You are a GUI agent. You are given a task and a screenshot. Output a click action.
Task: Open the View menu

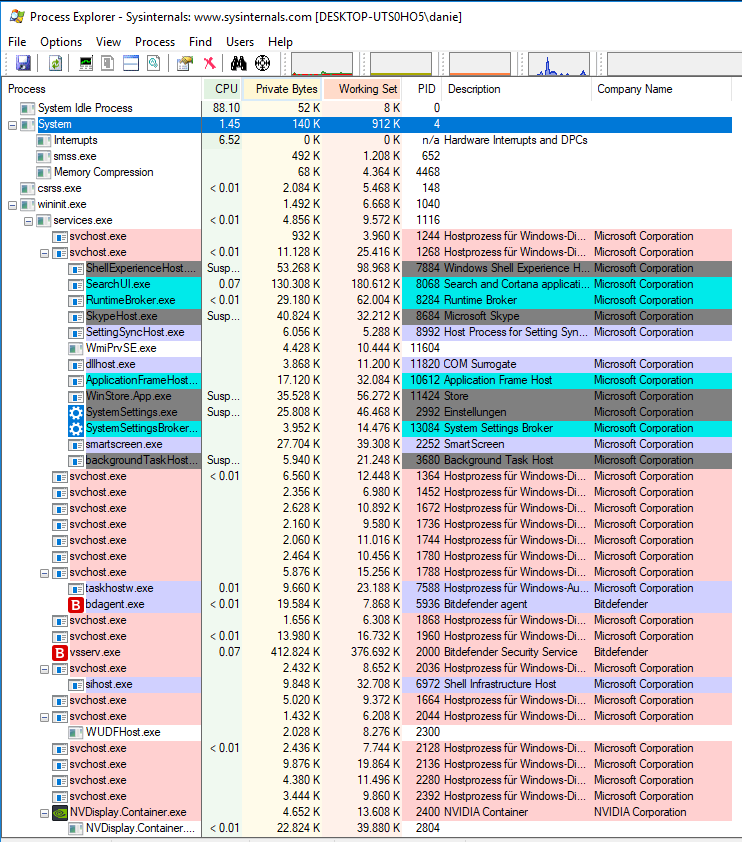coord(108,42)
